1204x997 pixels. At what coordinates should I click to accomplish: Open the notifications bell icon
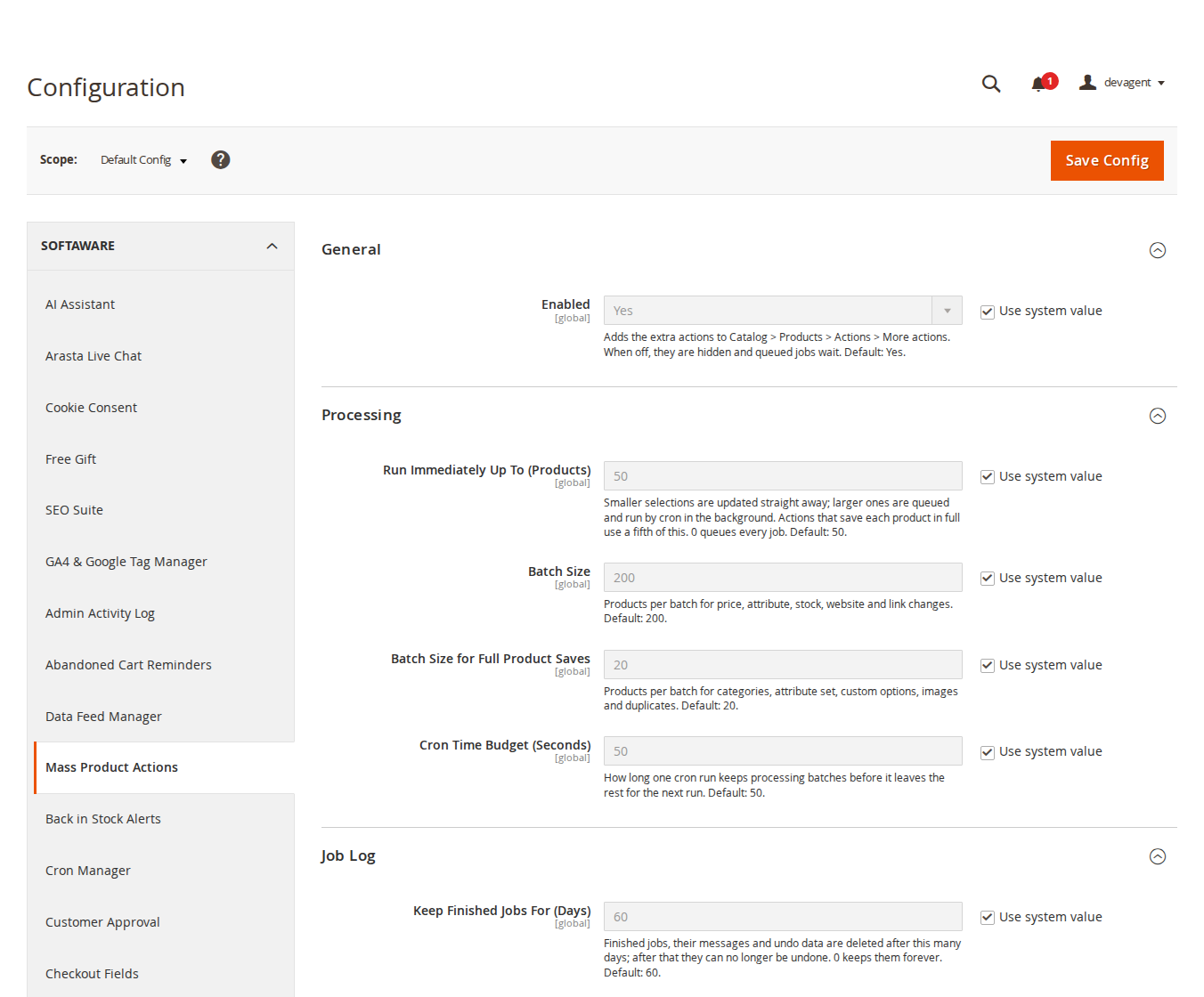[1038, 84]
